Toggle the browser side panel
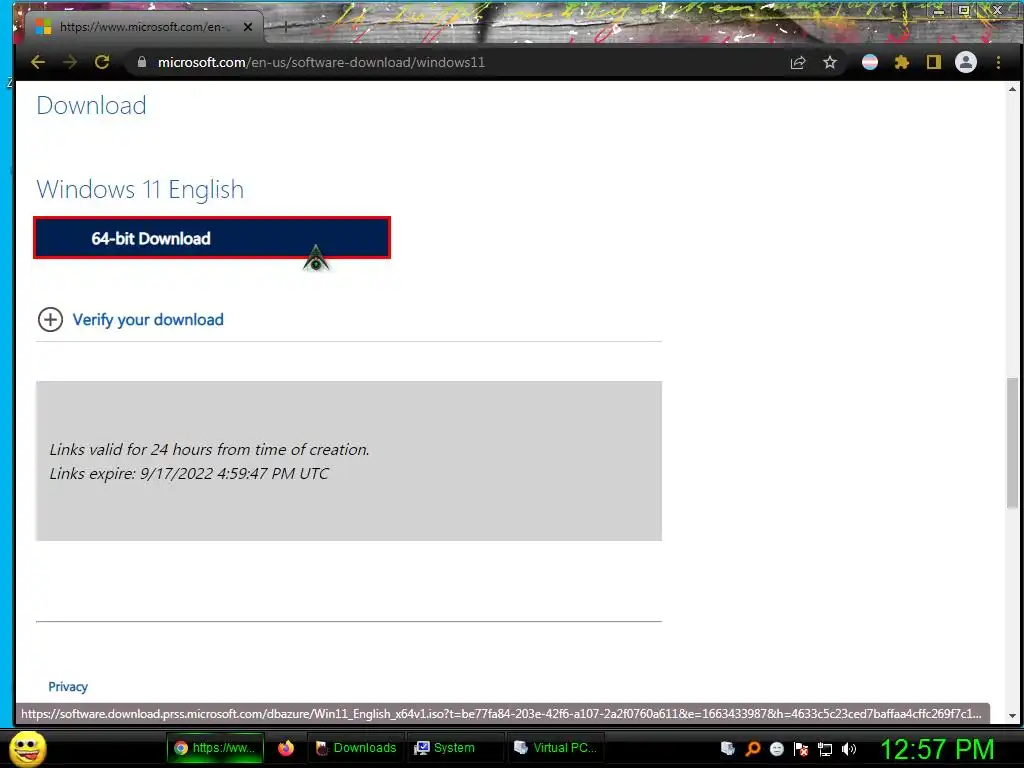Viewport: 1024px width, 768px height. pos(934,63)
